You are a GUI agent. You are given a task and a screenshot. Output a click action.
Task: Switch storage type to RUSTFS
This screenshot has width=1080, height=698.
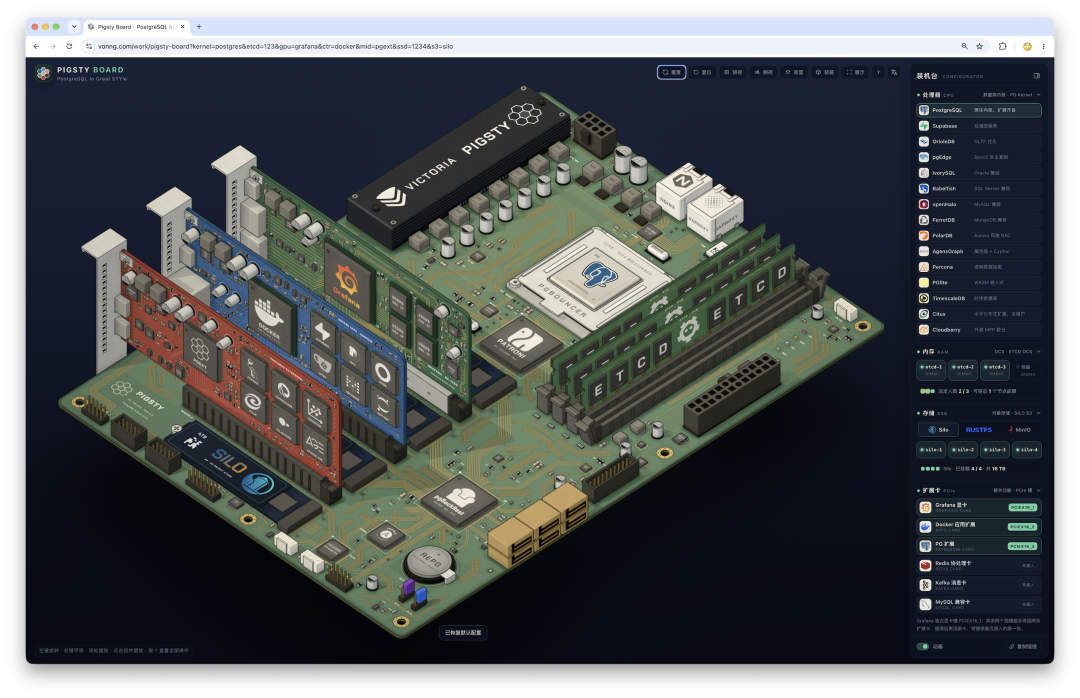[979, 430]
